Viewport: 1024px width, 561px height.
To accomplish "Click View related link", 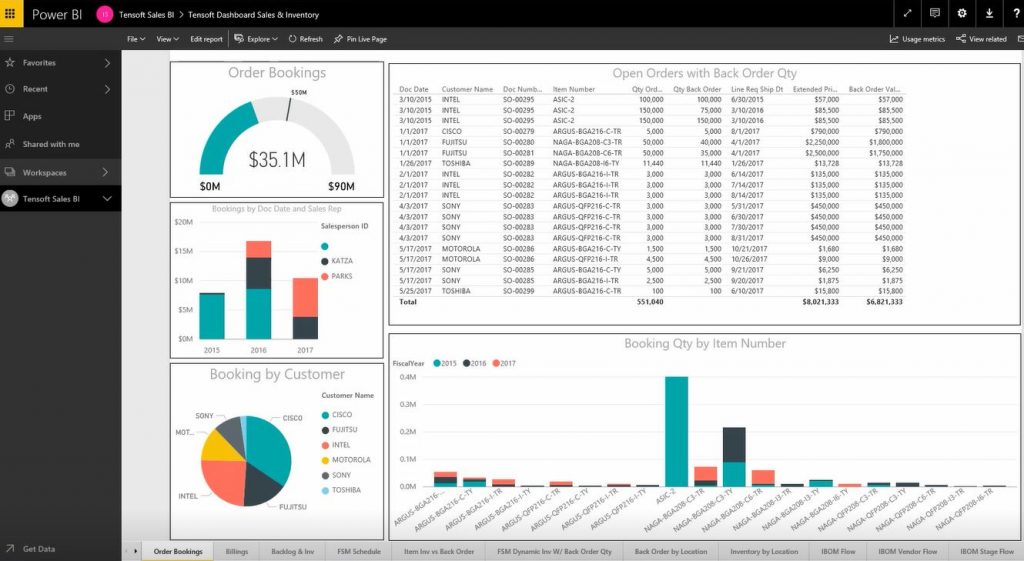I will 981,39.
